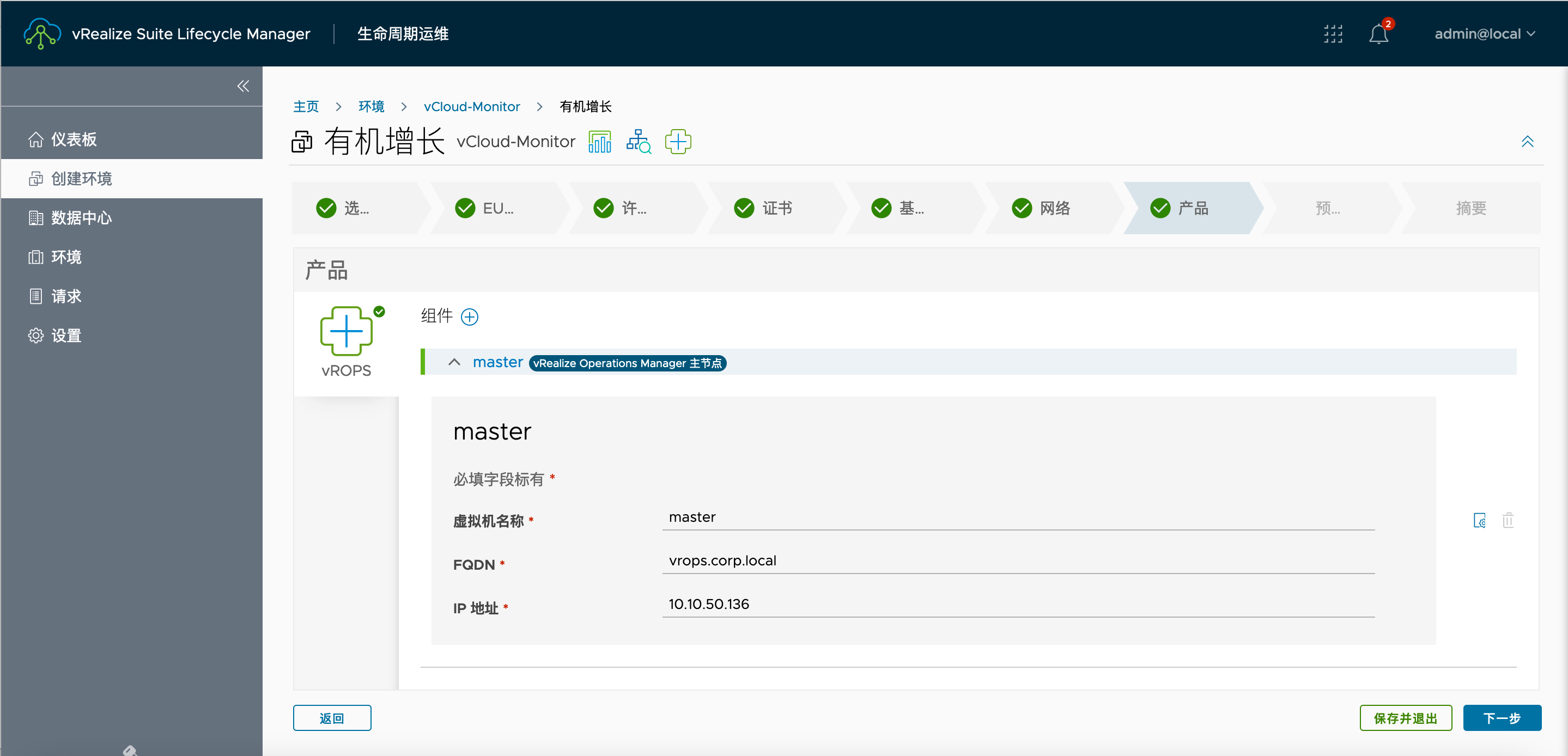Open the notifications bell
The height and width of the screenshot is (756, 1568).
coord(1379,34)
